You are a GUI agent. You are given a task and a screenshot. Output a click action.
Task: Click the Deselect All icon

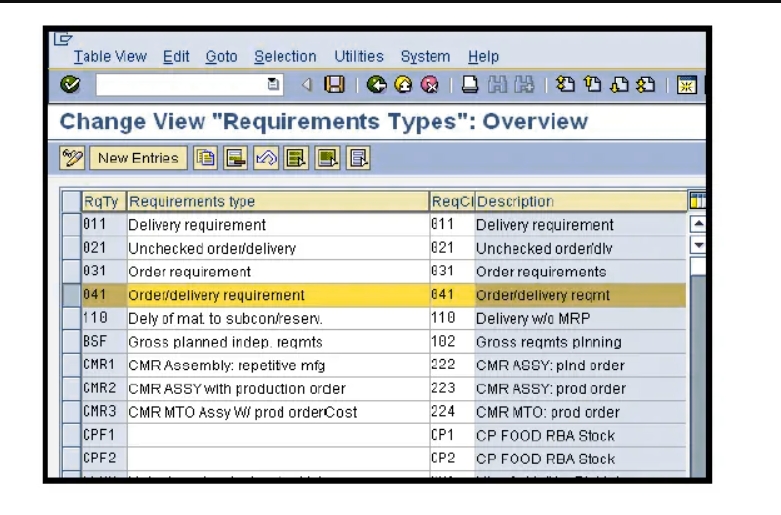[x=358, y=158]
